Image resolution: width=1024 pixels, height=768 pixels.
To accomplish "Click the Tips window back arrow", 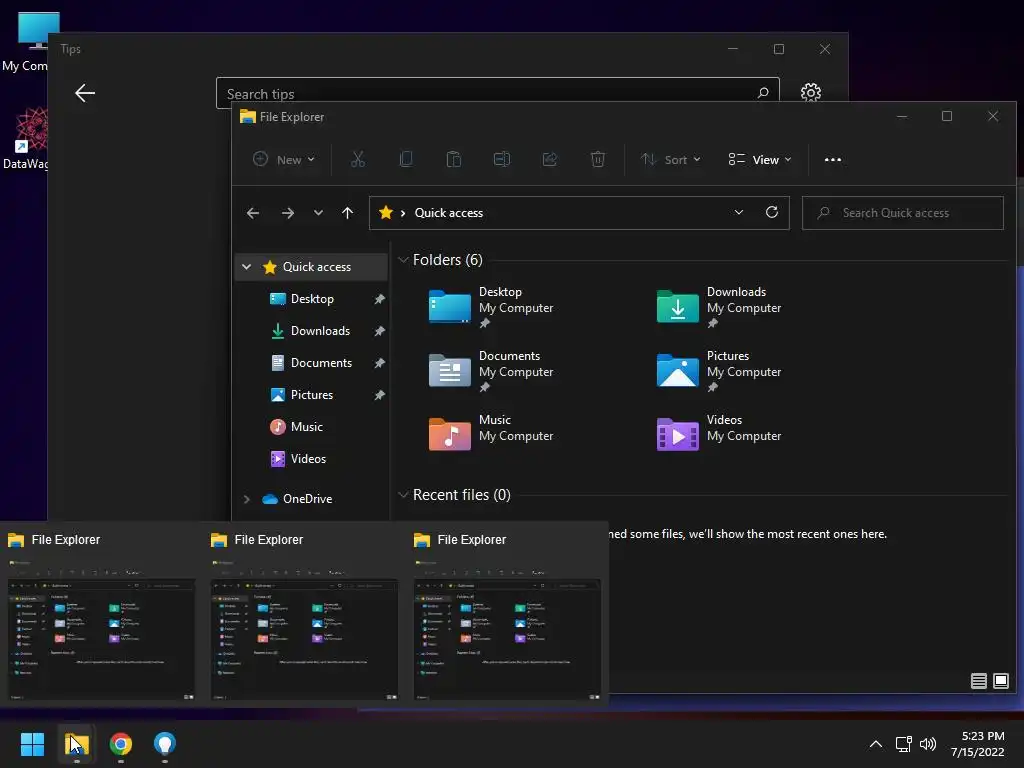I will (85, 93).
